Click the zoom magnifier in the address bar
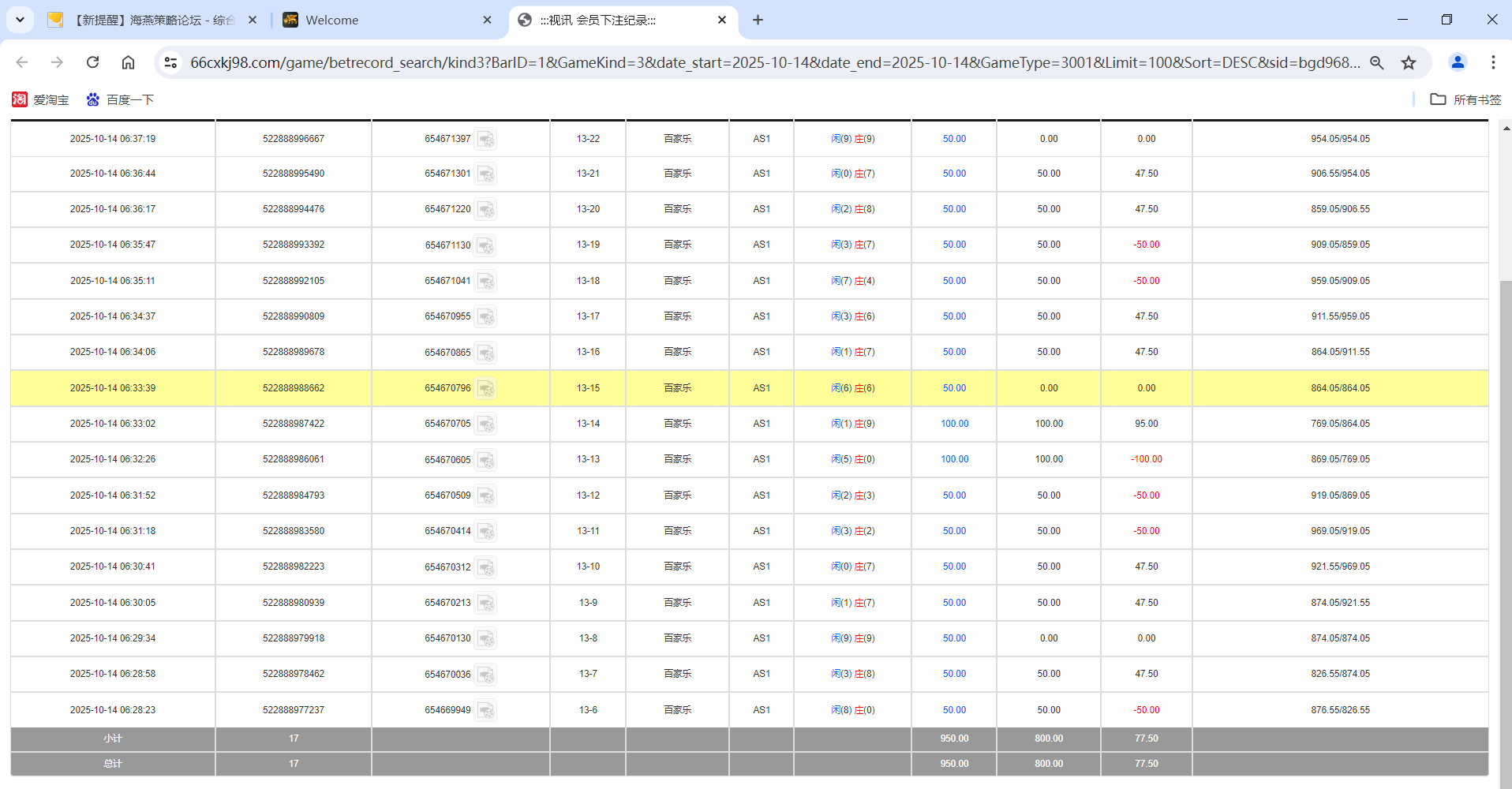The height and width of the screenshot is (789, 1512). pyautogui.click(x=1377, y=62)
